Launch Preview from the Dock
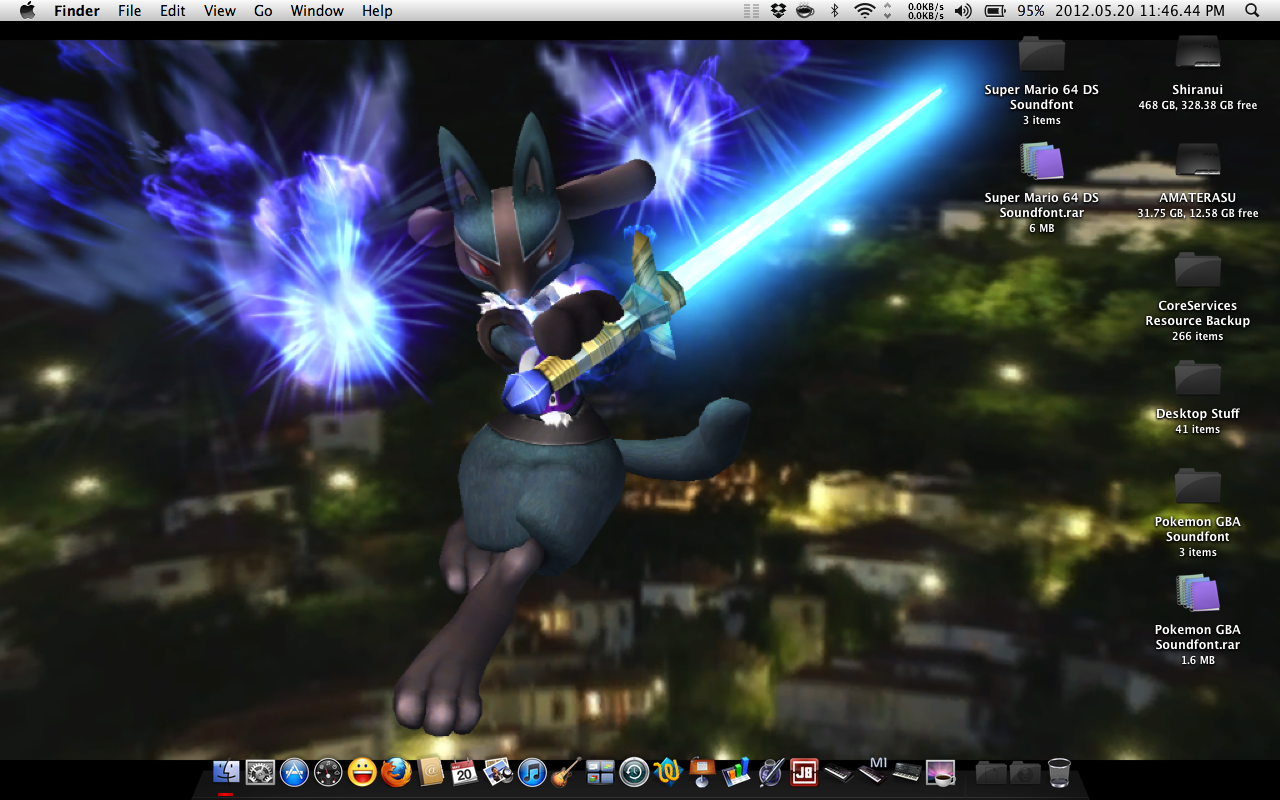The height and width of the screenshot is (800, 1280). 498,772
